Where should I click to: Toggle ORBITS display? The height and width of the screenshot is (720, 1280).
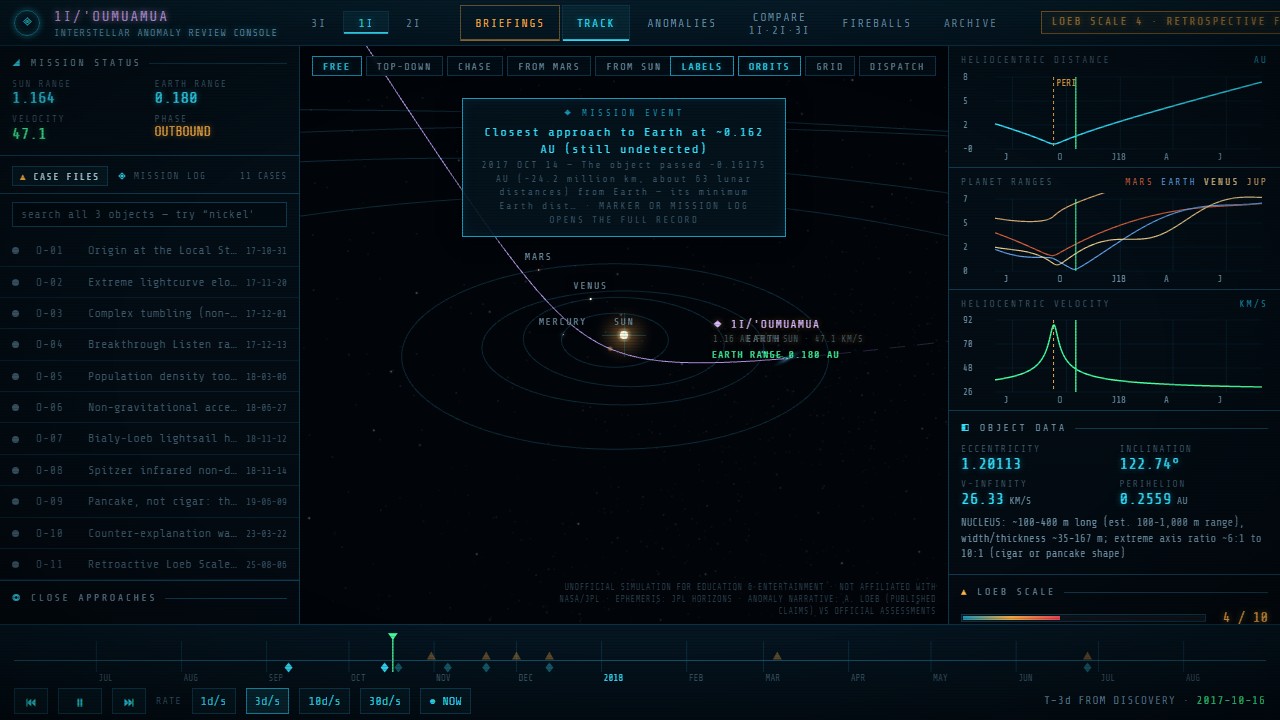coord(769,67)
